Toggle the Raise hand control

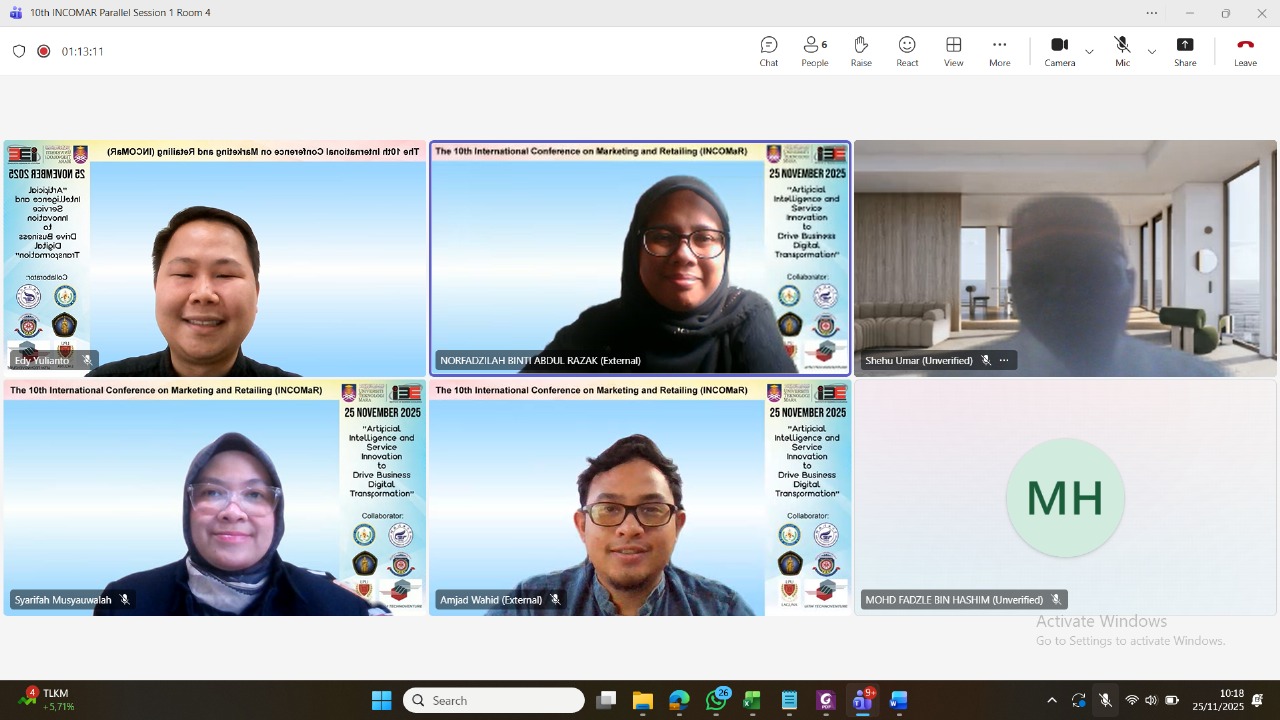860,51
